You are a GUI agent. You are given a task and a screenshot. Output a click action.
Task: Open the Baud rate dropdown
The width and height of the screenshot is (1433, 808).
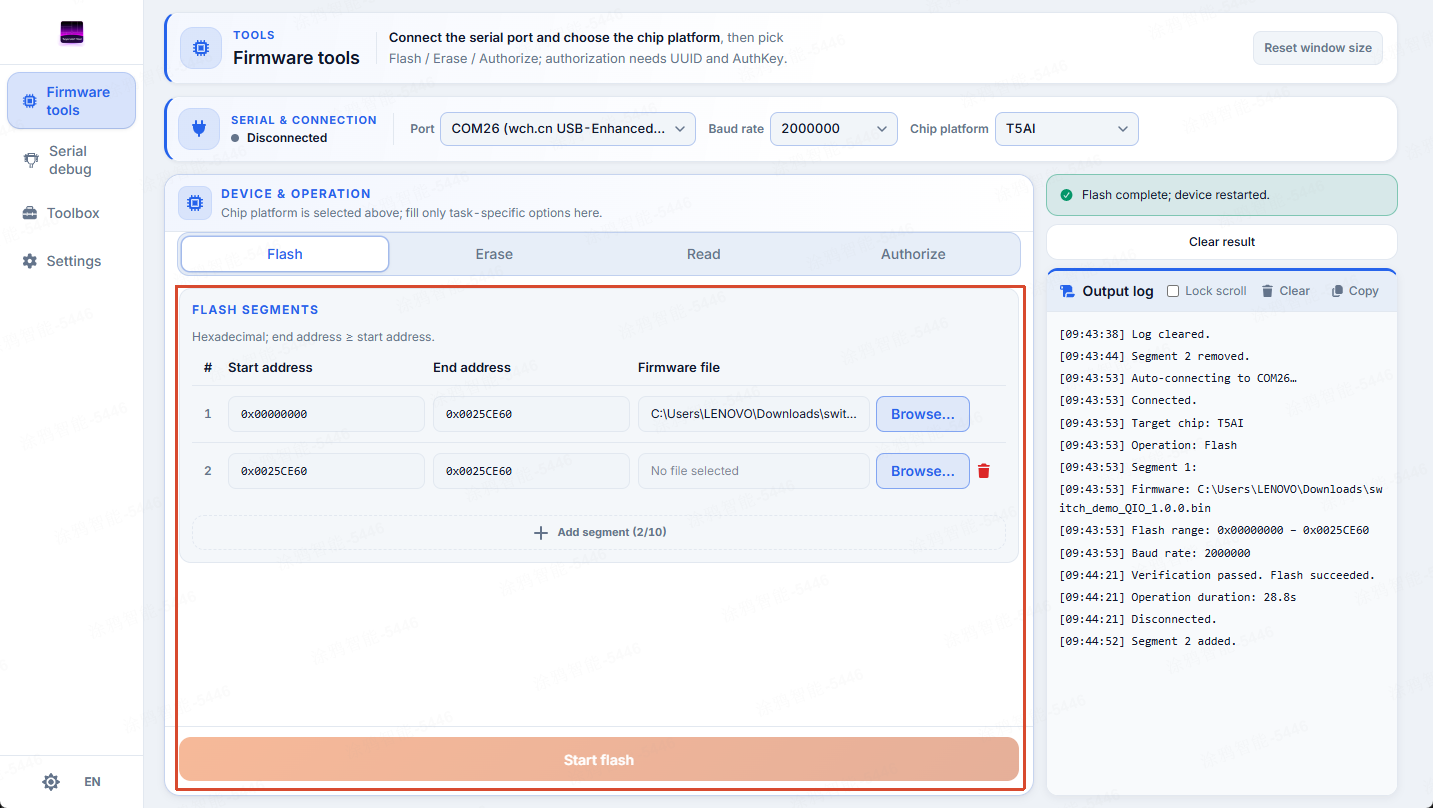click(x=833, y=129)
